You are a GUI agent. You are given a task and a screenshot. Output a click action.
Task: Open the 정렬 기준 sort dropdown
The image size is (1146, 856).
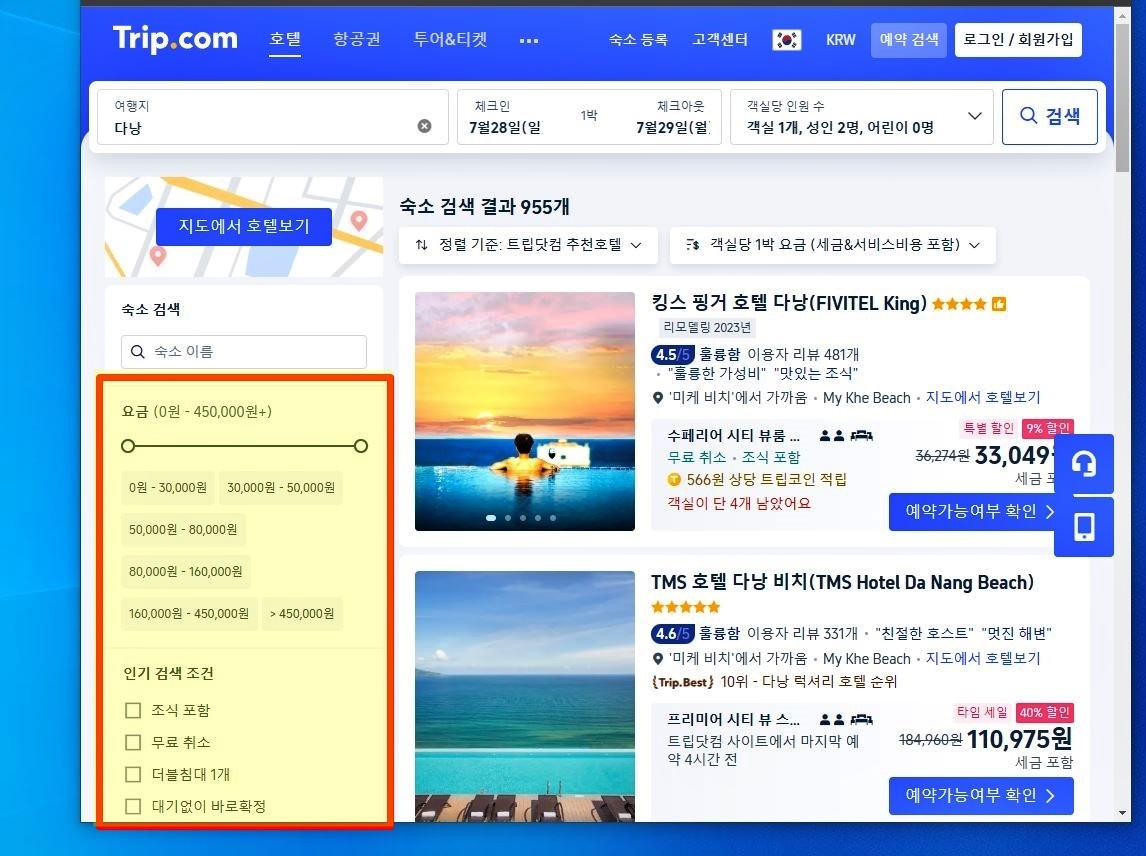[528, 245]
